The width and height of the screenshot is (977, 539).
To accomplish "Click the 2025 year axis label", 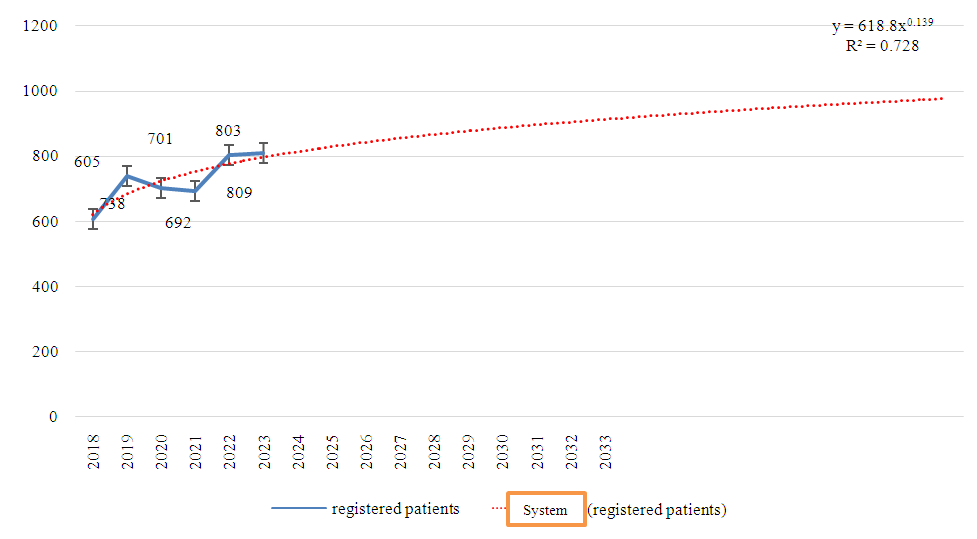I will [332, 452].
